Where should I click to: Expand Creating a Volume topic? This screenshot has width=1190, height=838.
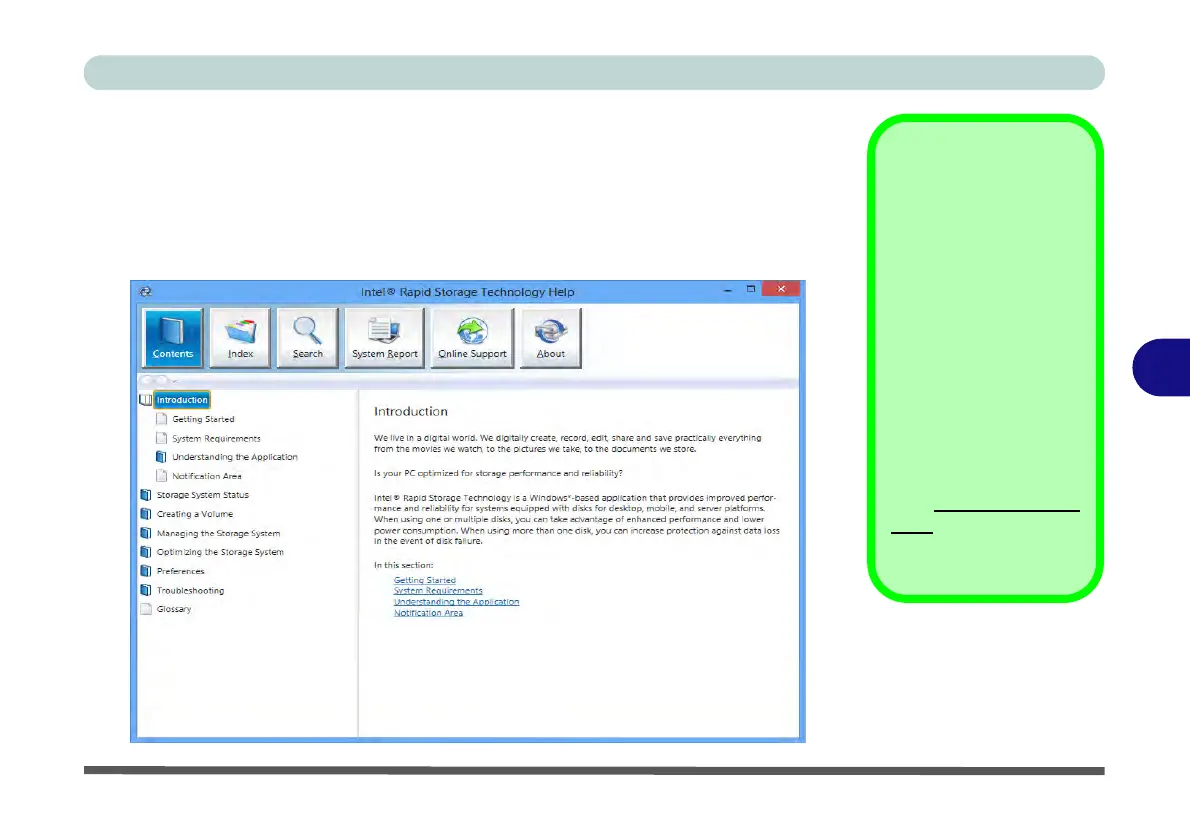click(194, 514)
